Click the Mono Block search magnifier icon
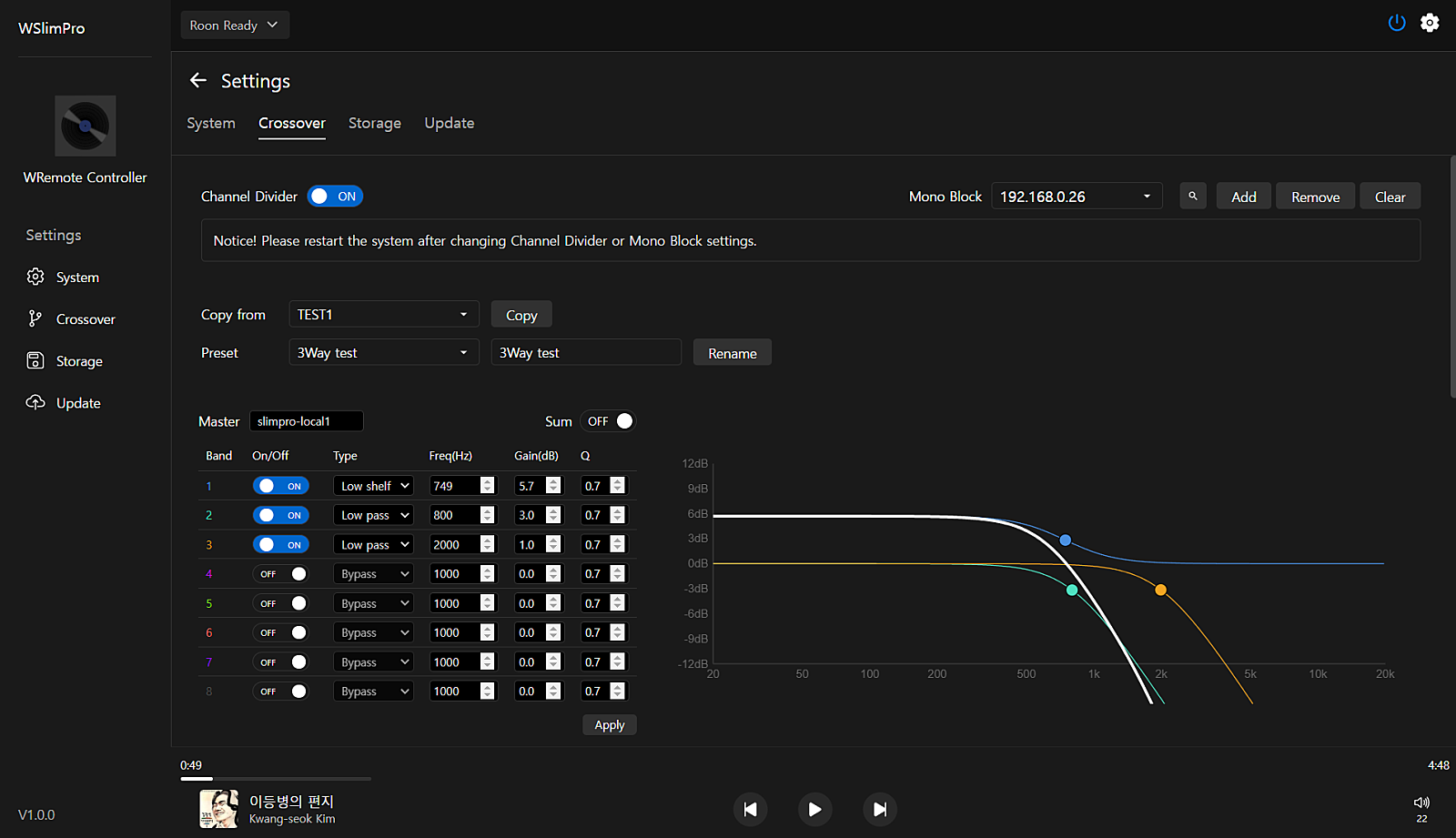This screenshot has height=838, width=1456. 1193,196
